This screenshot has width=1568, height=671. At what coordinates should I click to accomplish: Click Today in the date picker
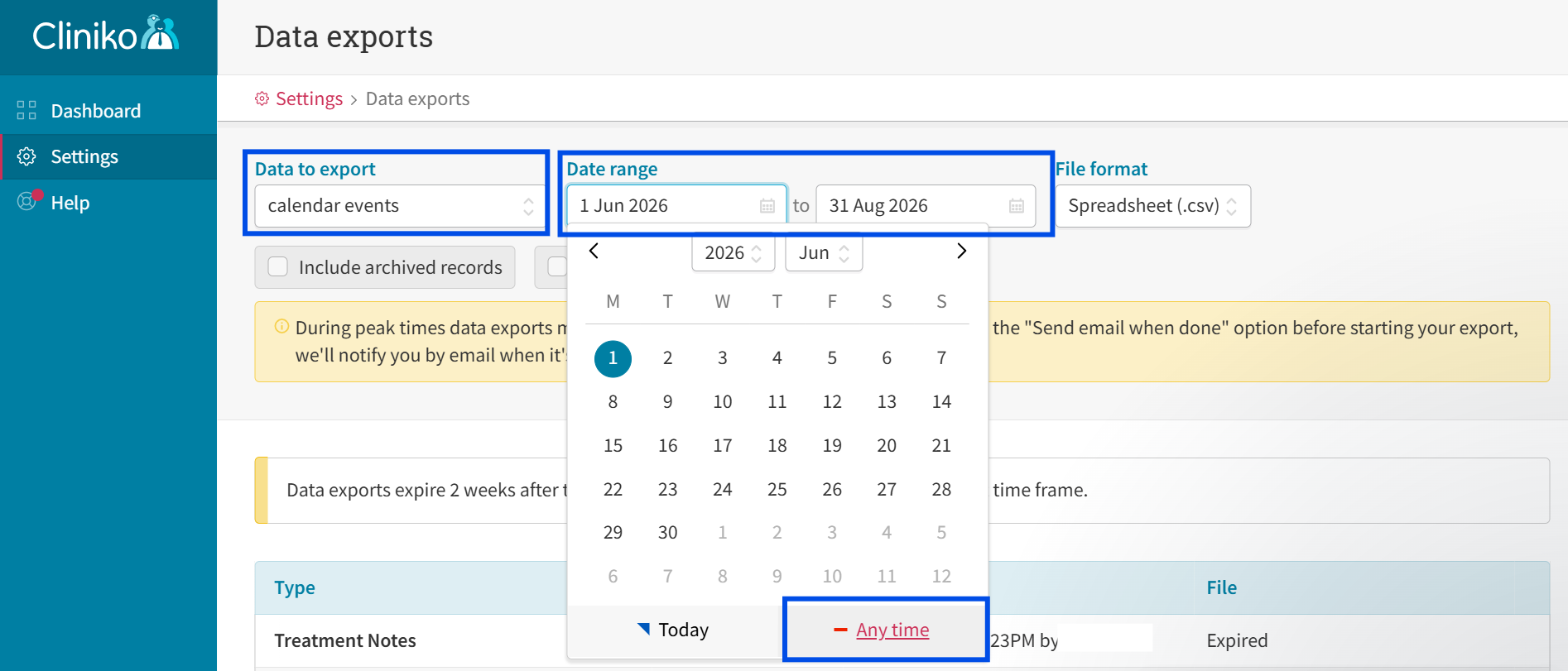coord(674,630)
